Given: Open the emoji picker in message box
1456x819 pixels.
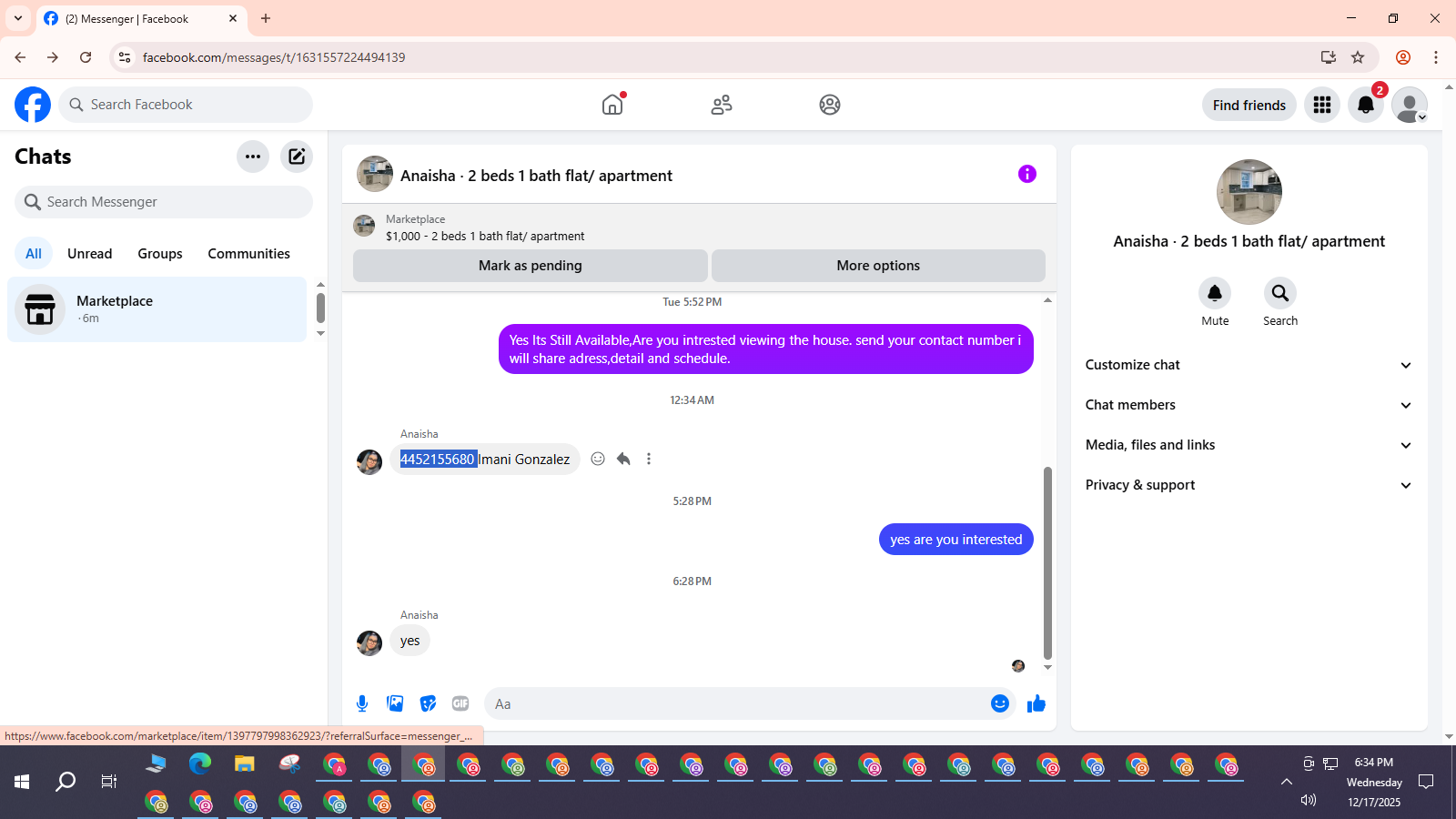Looking at the screenshot, I should [x=1000, y=703].
